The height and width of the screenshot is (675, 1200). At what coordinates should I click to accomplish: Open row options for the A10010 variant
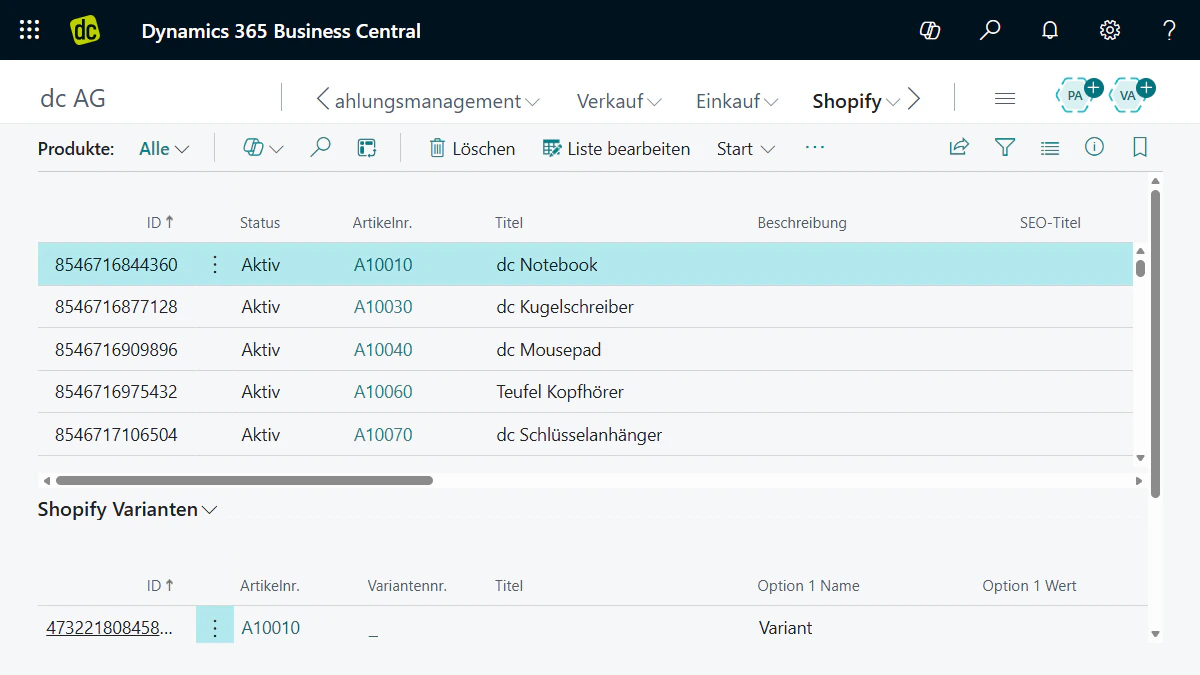click(214, 628)
